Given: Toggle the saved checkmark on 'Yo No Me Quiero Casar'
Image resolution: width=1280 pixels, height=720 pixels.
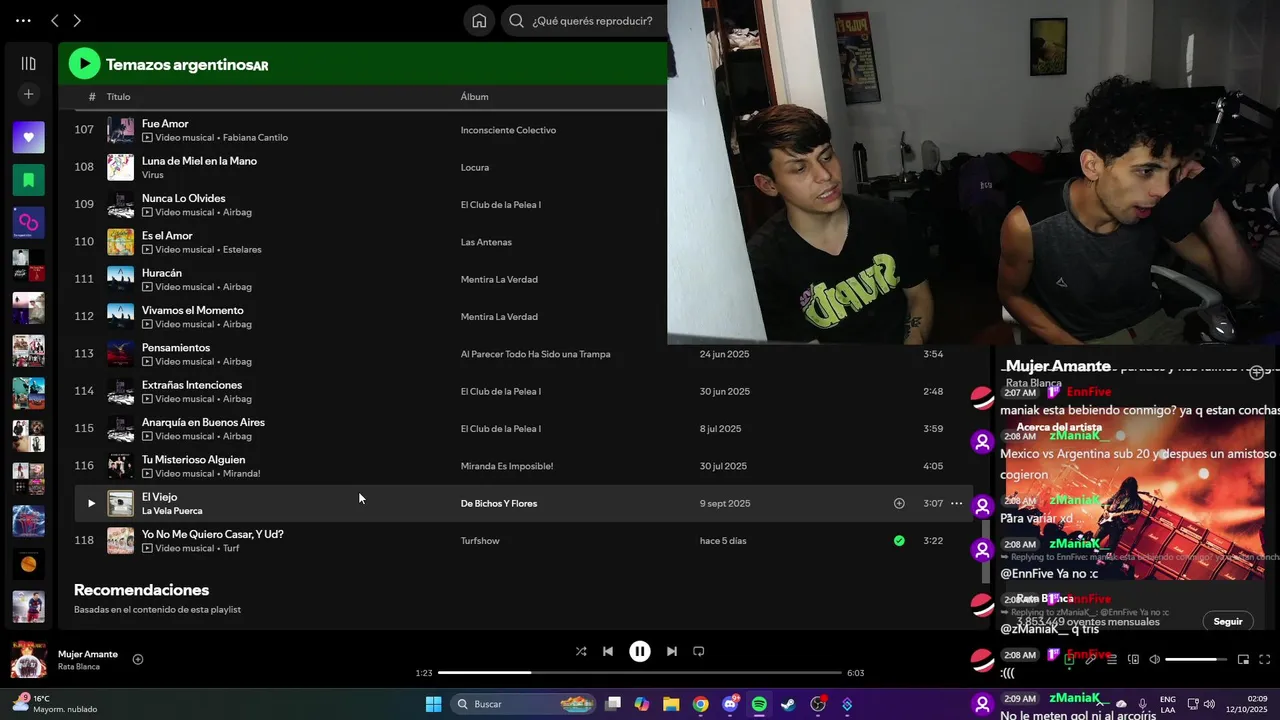Looking at the screenshot, I should [899, 541].
